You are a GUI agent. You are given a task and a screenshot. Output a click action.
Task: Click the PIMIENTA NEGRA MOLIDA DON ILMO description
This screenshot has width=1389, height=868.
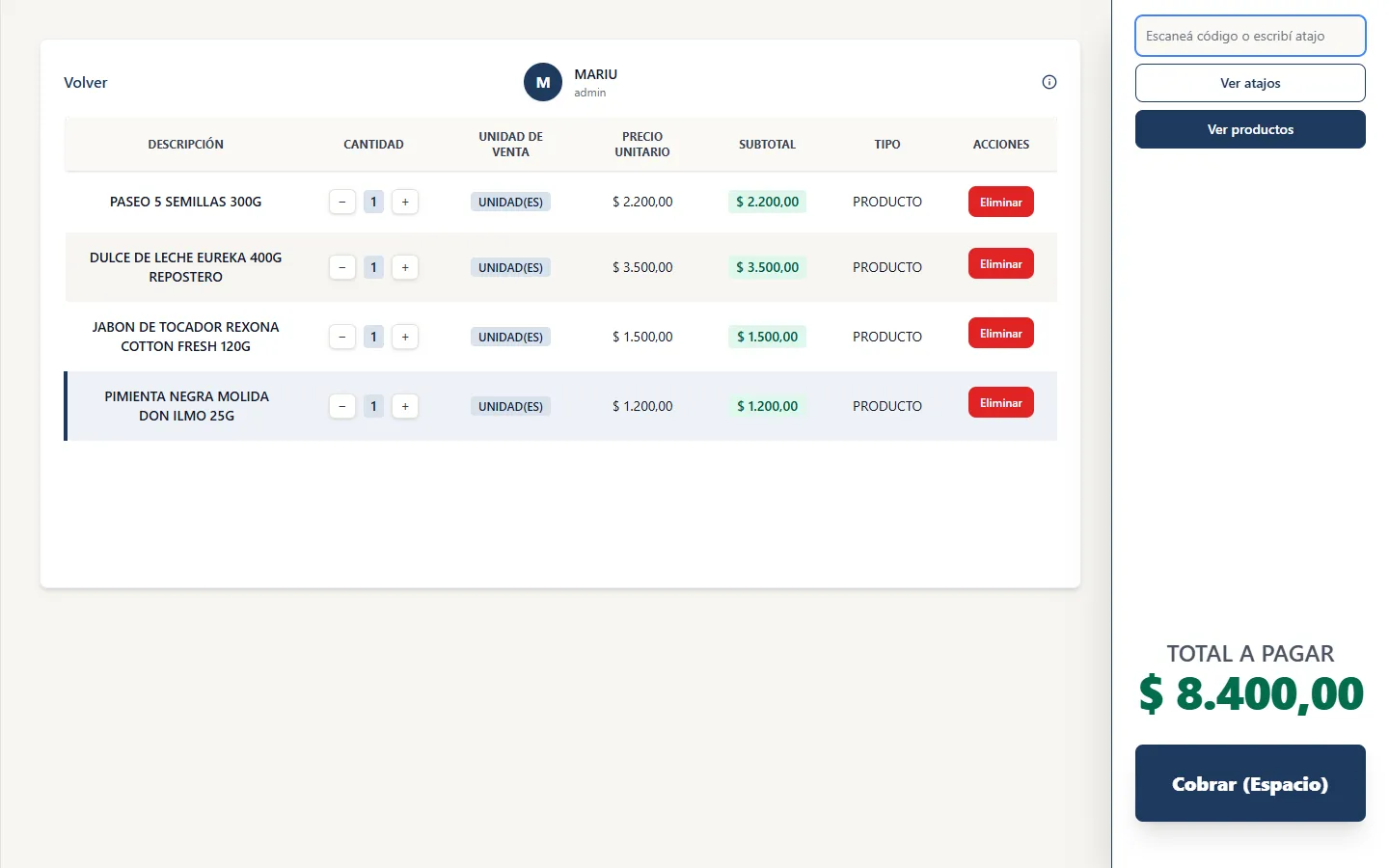pyautogui.click(x=186, y=406)
